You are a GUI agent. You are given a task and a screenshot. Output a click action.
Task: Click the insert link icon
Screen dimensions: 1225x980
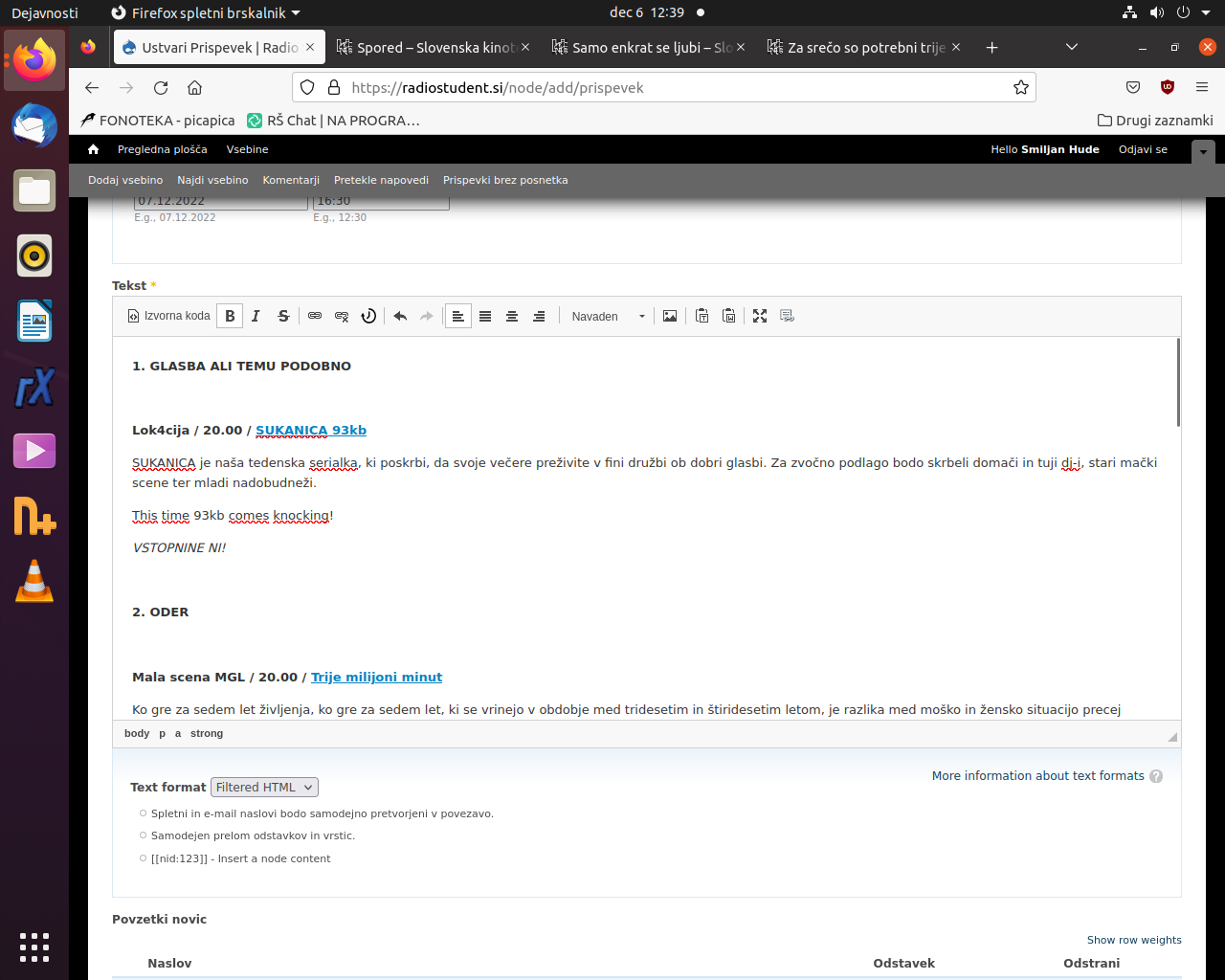pos(315,316)
